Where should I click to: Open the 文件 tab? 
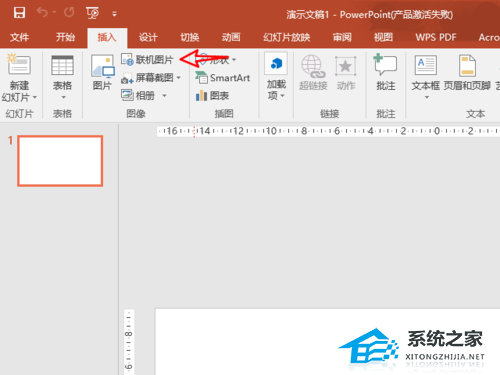[19, 37]
